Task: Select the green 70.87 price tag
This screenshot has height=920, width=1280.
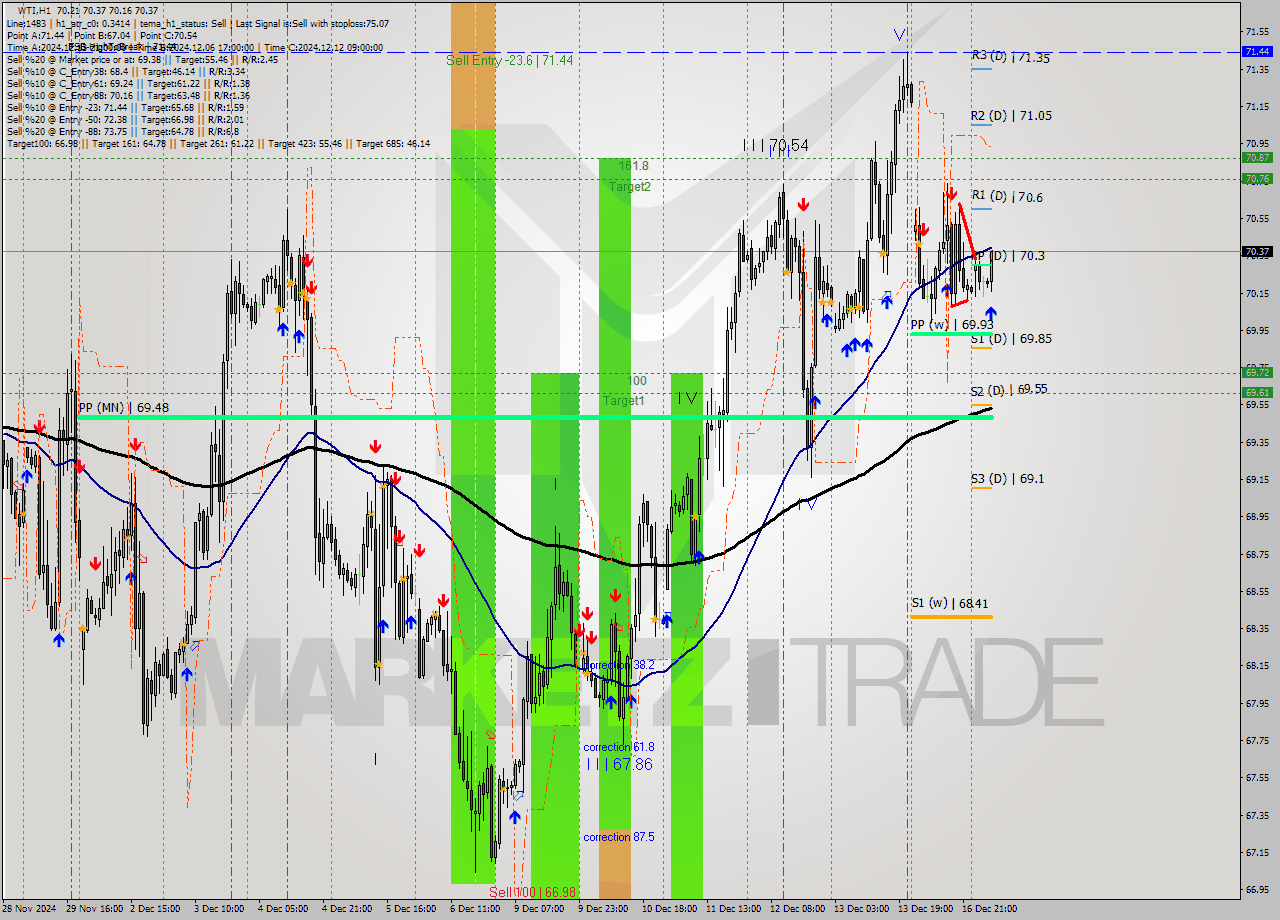Action: point(1257,157)
